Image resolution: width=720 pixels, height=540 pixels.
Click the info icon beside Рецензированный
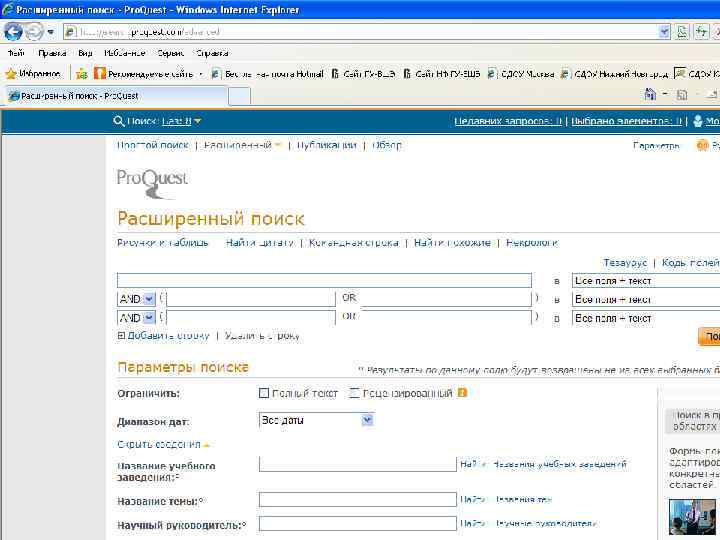[462, 393]
